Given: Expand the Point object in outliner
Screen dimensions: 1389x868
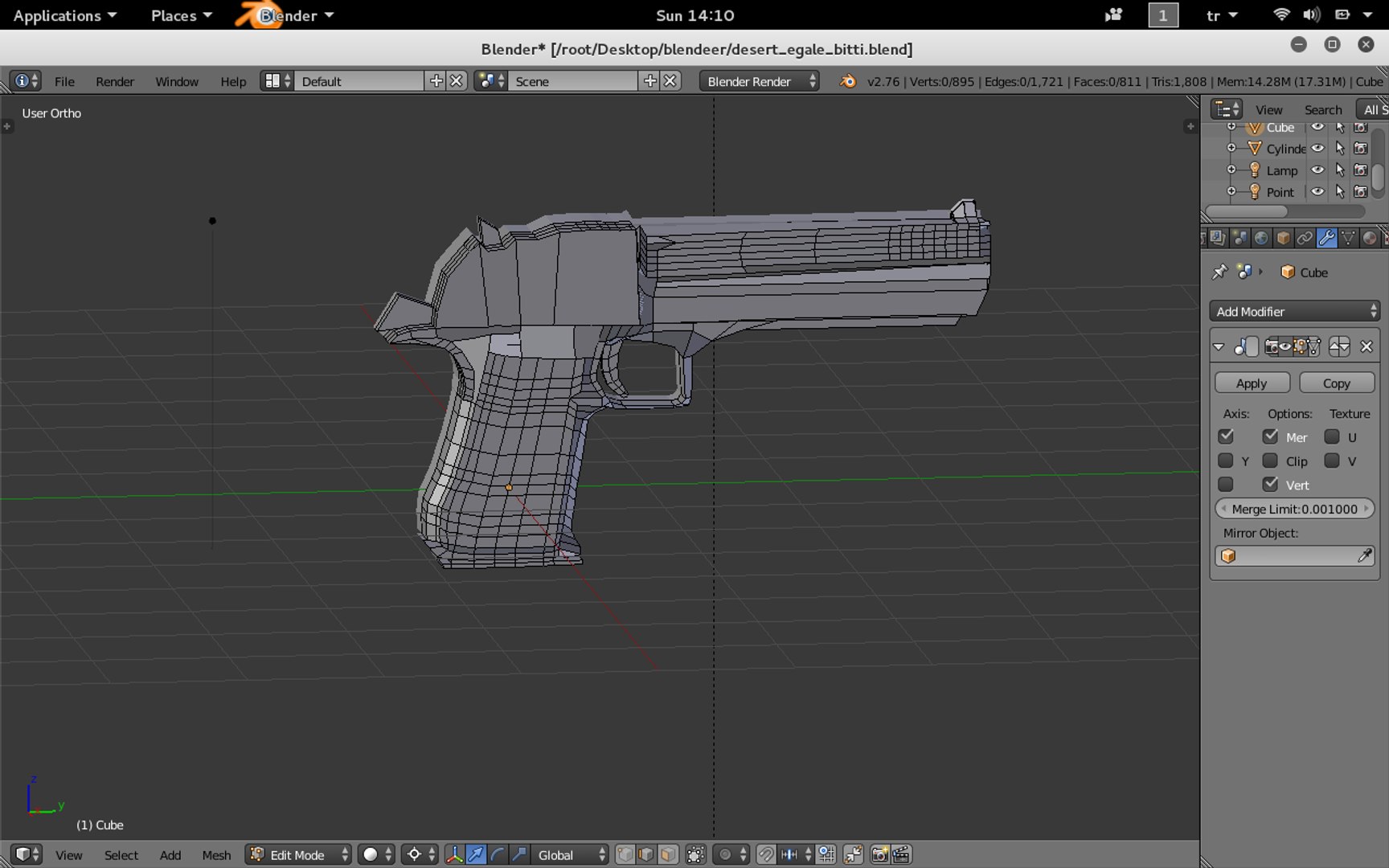Looking at the screenshot, I should [x=1231, y=191].
